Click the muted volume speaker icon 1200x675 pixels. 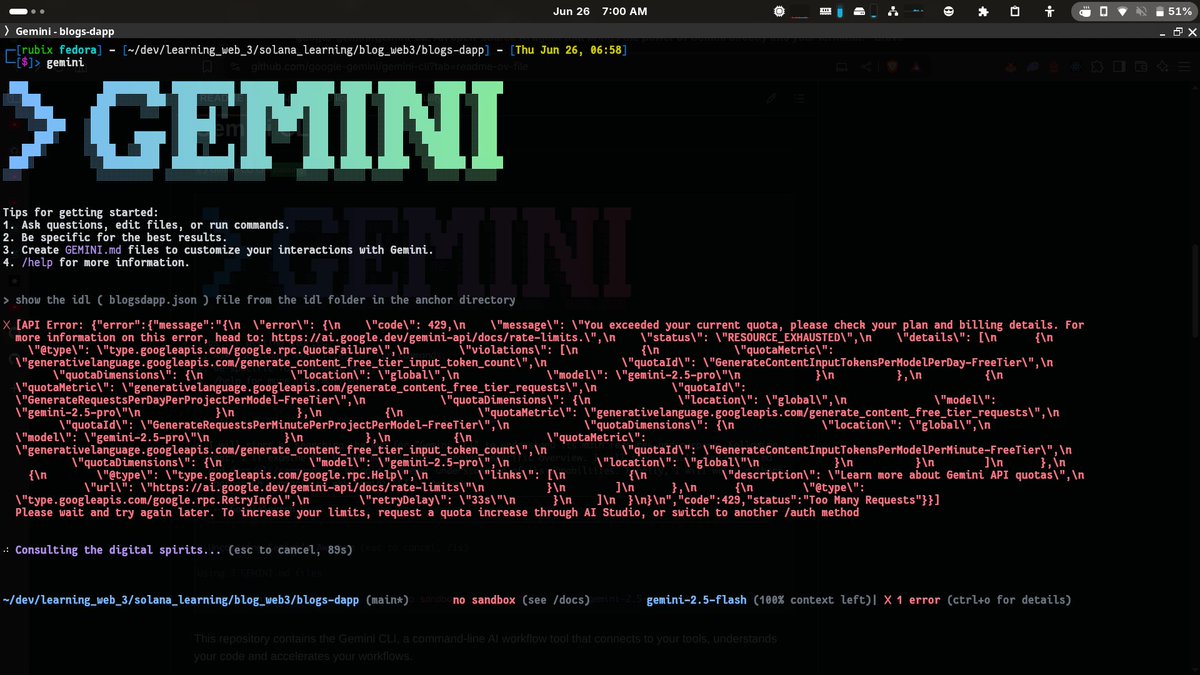1140,11
